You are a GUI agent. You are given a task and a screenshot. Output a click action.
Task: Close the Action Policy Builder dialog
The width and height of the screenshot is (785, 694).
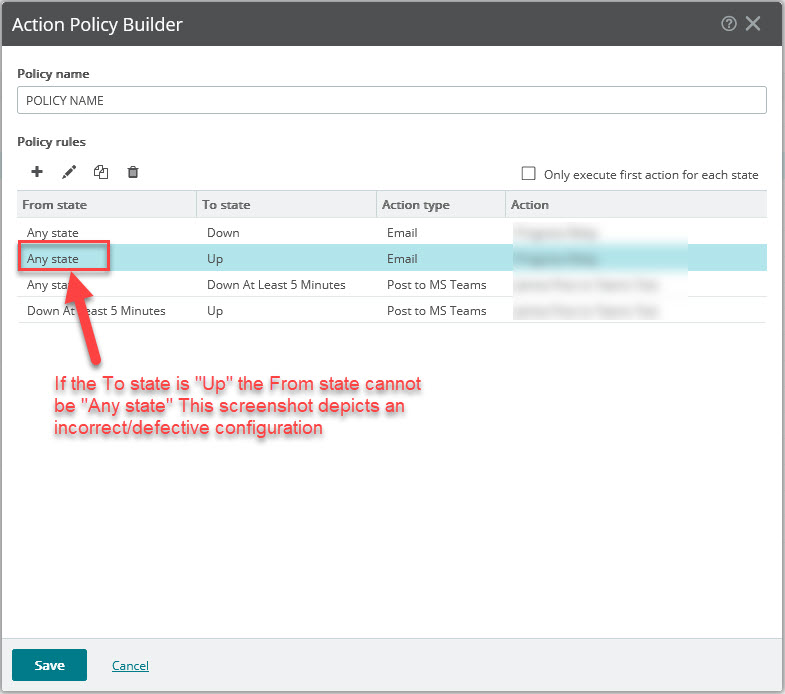[754, 24]
